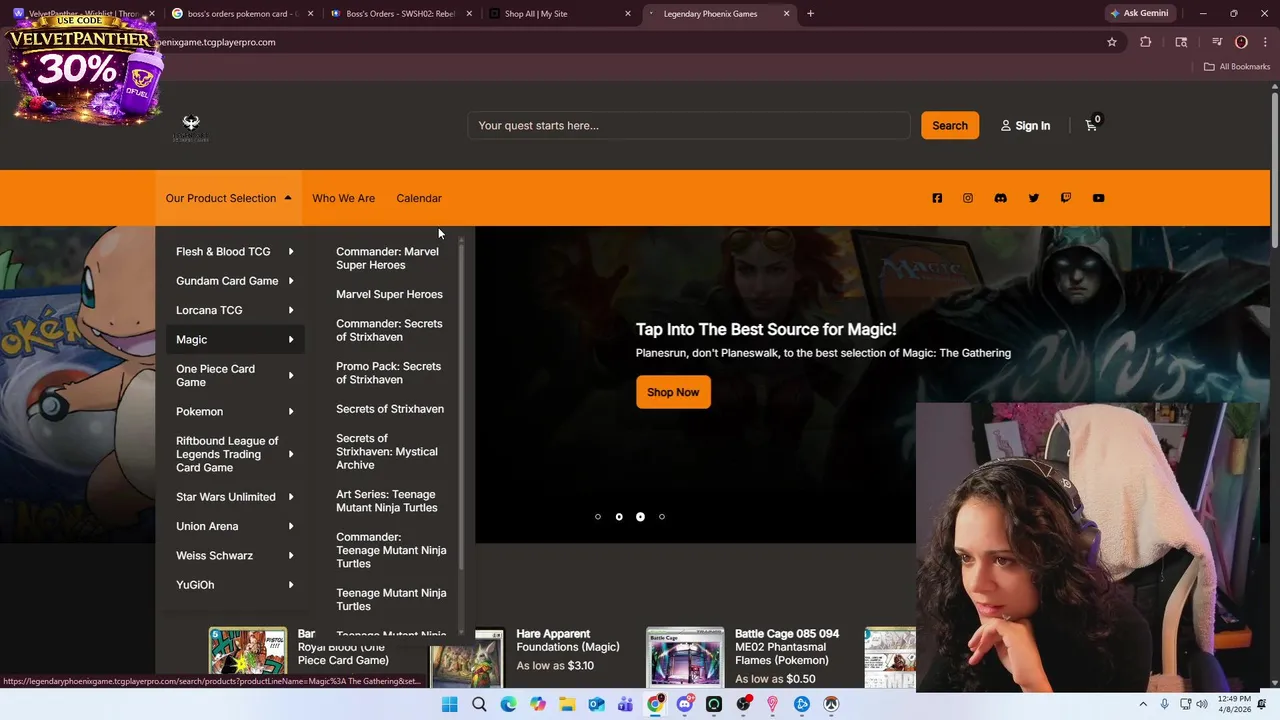Click the search input field

tap(689, 125)
